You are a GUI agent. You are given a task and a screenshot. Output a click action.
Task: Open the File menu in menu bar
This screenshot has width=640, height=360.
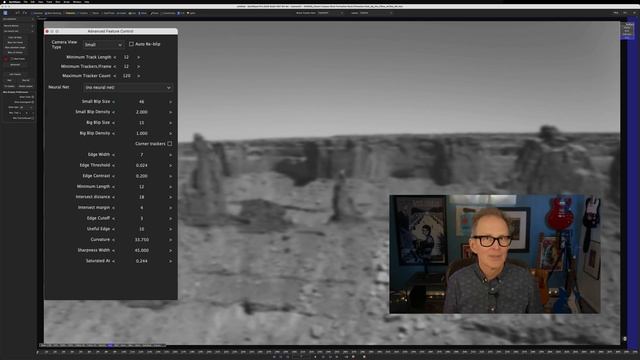click(25, 2)
